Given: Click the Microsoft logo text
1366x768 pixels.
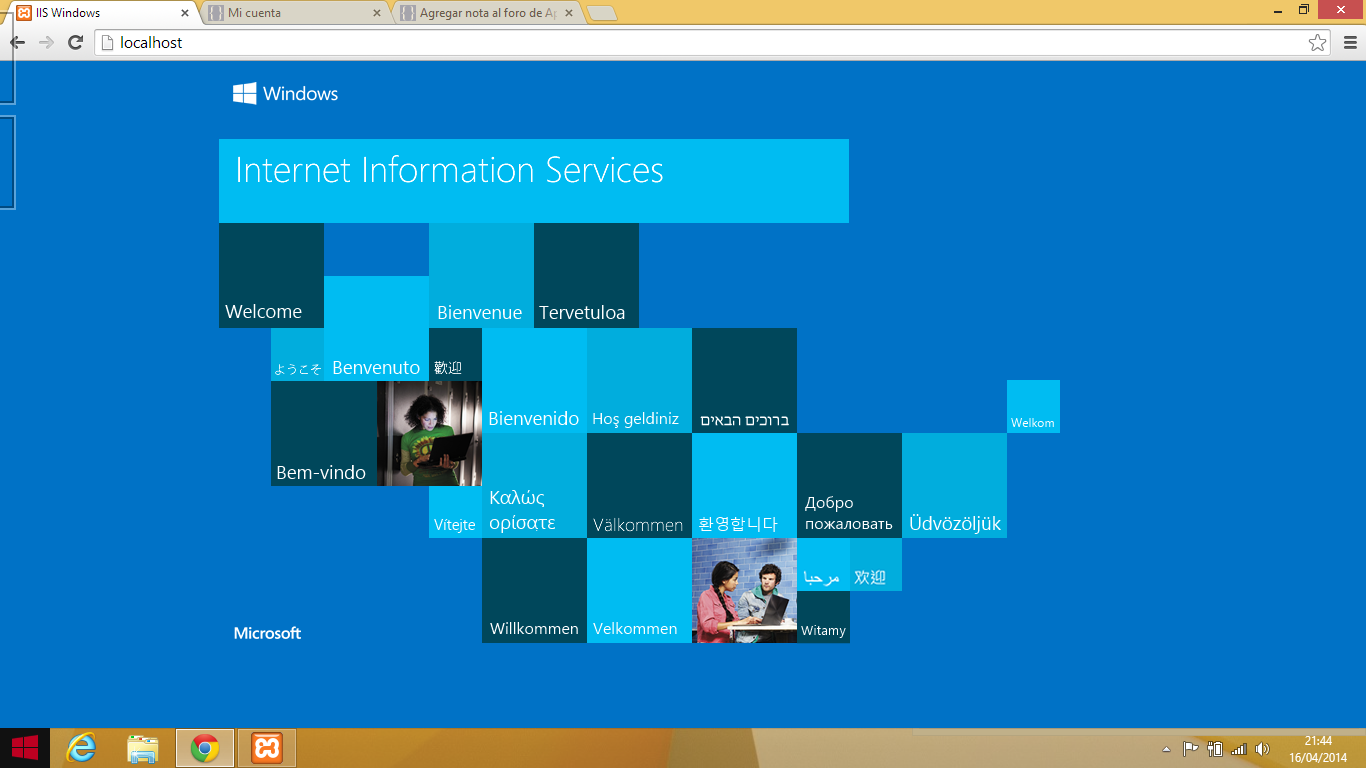Looking at the screenshot, I should coord(267,633).
